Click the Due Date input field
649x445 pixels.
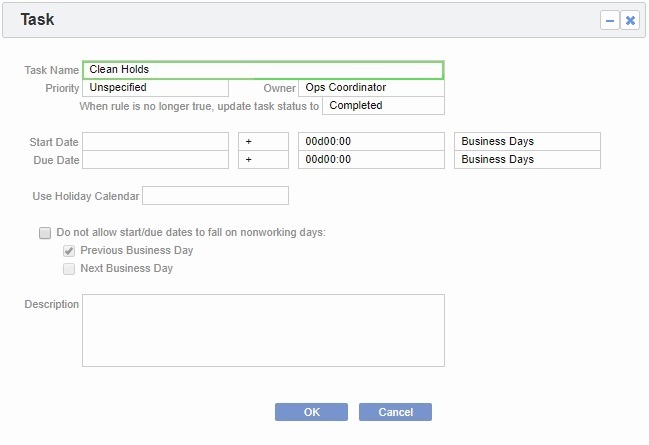155,160
